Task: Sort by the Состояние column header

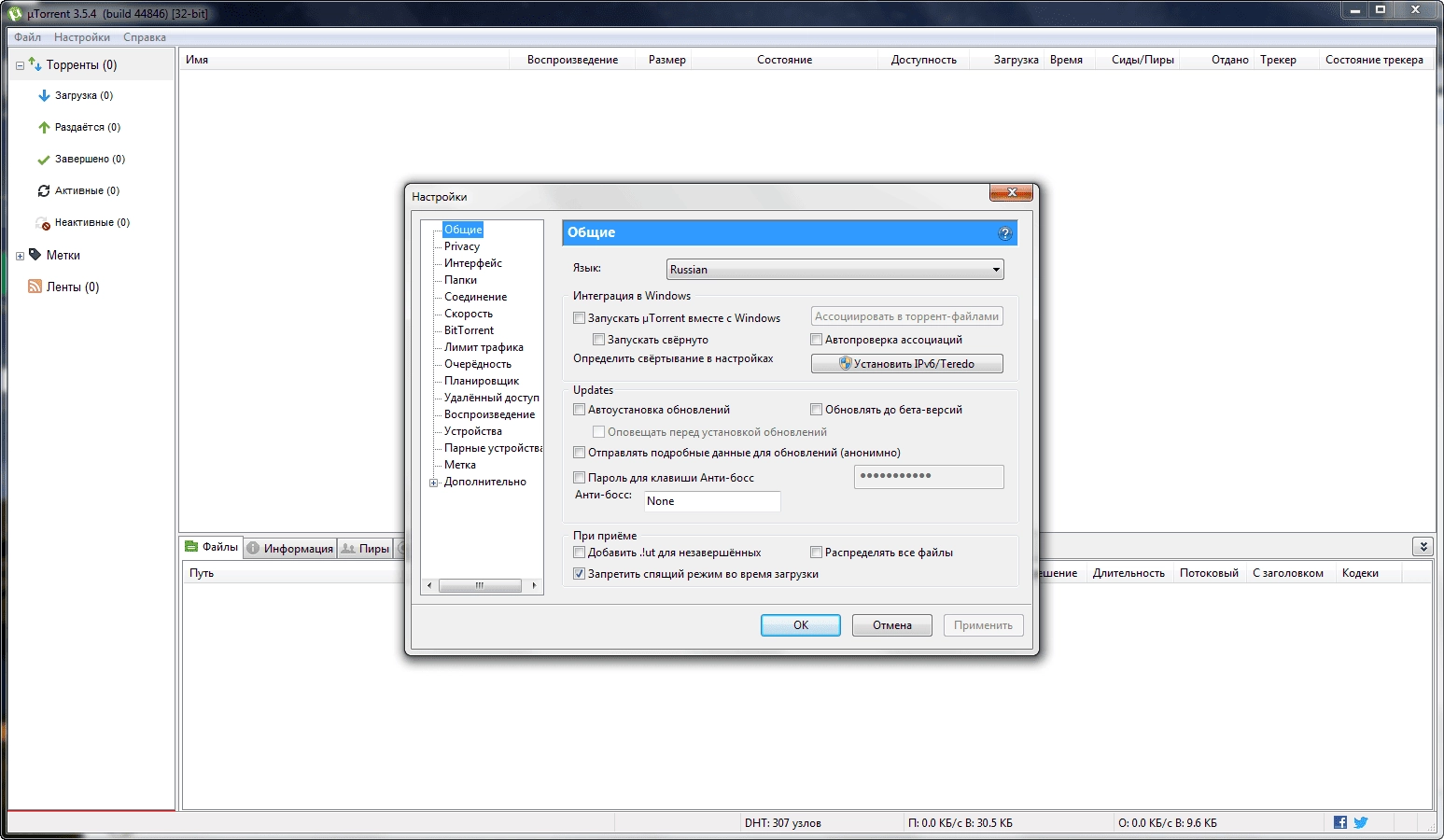Action: (784, 60)
